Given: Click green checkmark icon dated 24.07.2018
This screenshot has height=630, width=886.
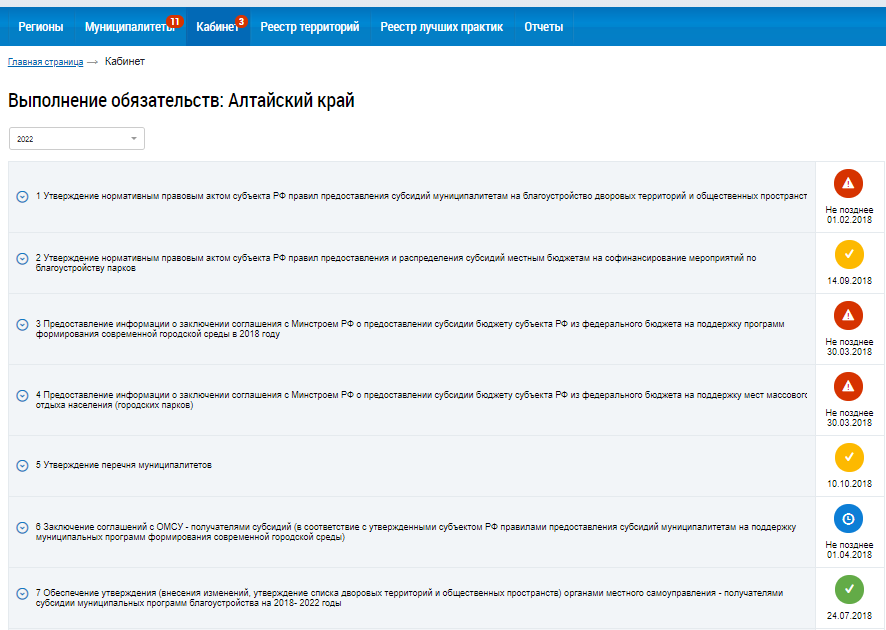Looking at the screenshot, I should coord(848,589).
